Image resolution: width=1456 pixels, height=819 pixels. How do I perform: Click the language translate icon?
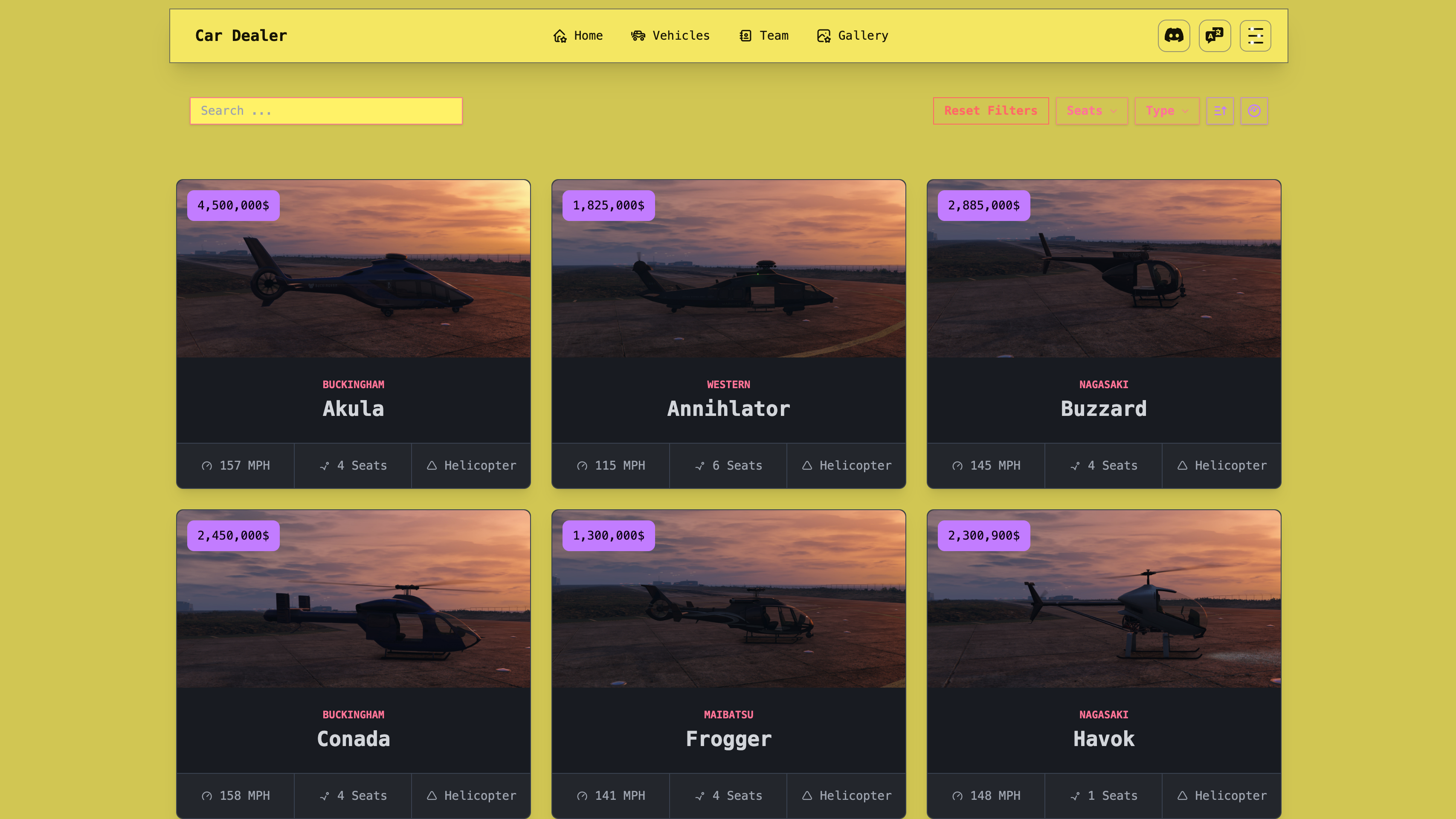[1214, 35]
